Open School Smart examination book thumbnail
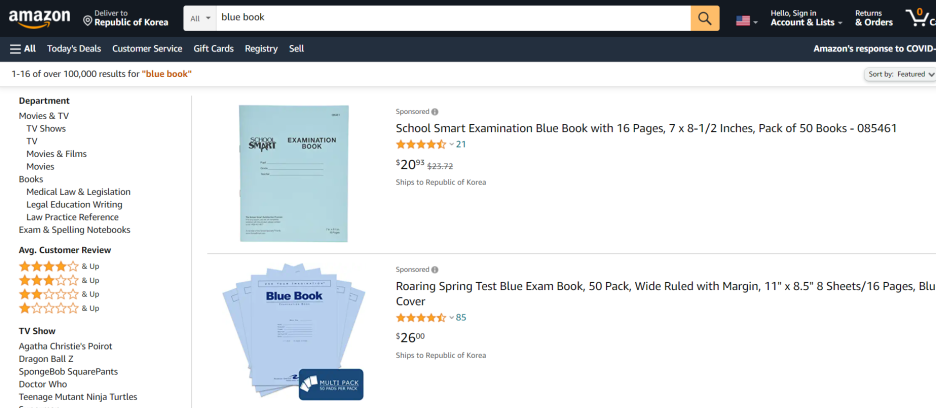 (x=294, y=173)
